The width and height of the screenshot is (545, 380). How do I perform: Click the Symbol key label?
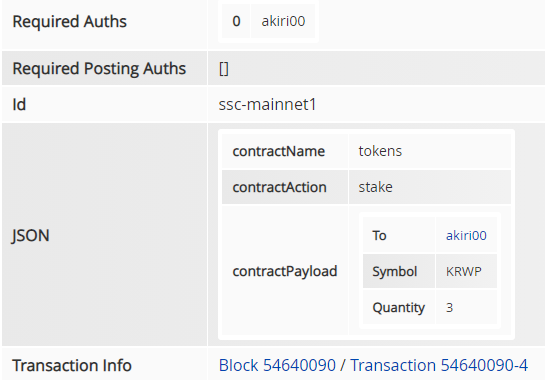point(394,272)
